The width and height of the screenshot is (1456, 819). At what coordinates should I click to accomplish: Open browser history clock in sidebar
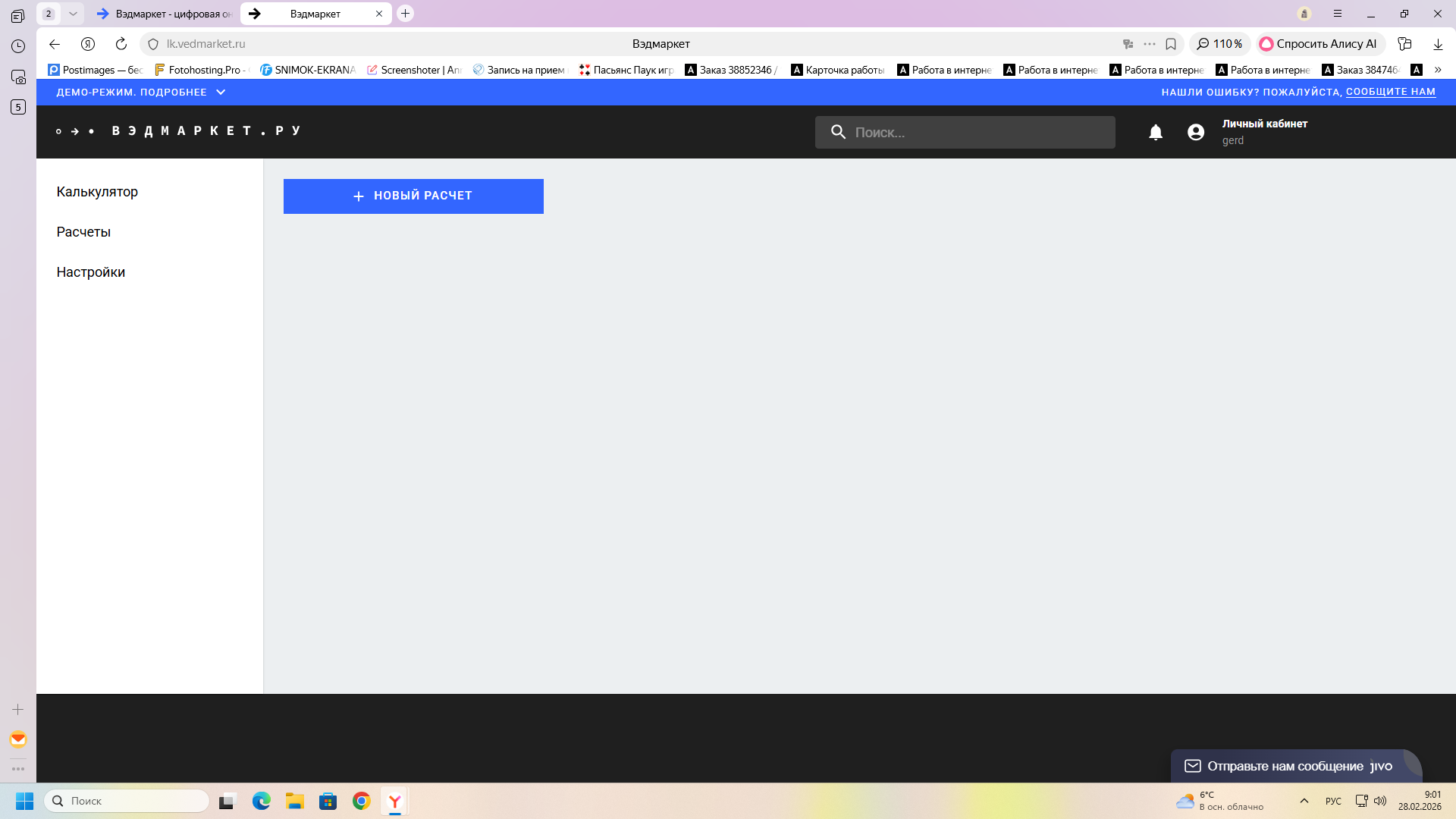18,46
